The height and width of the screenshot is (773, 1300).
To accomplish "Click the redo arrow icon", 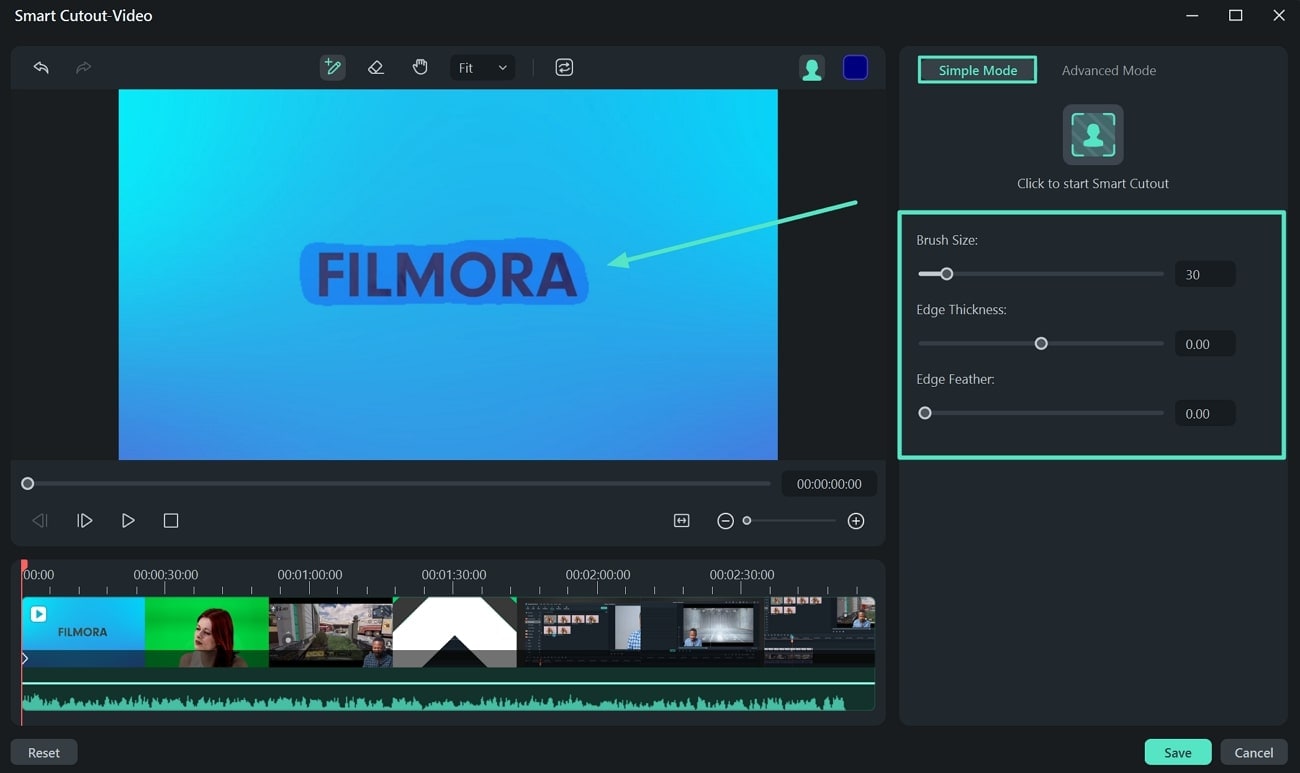I will 84,68.
